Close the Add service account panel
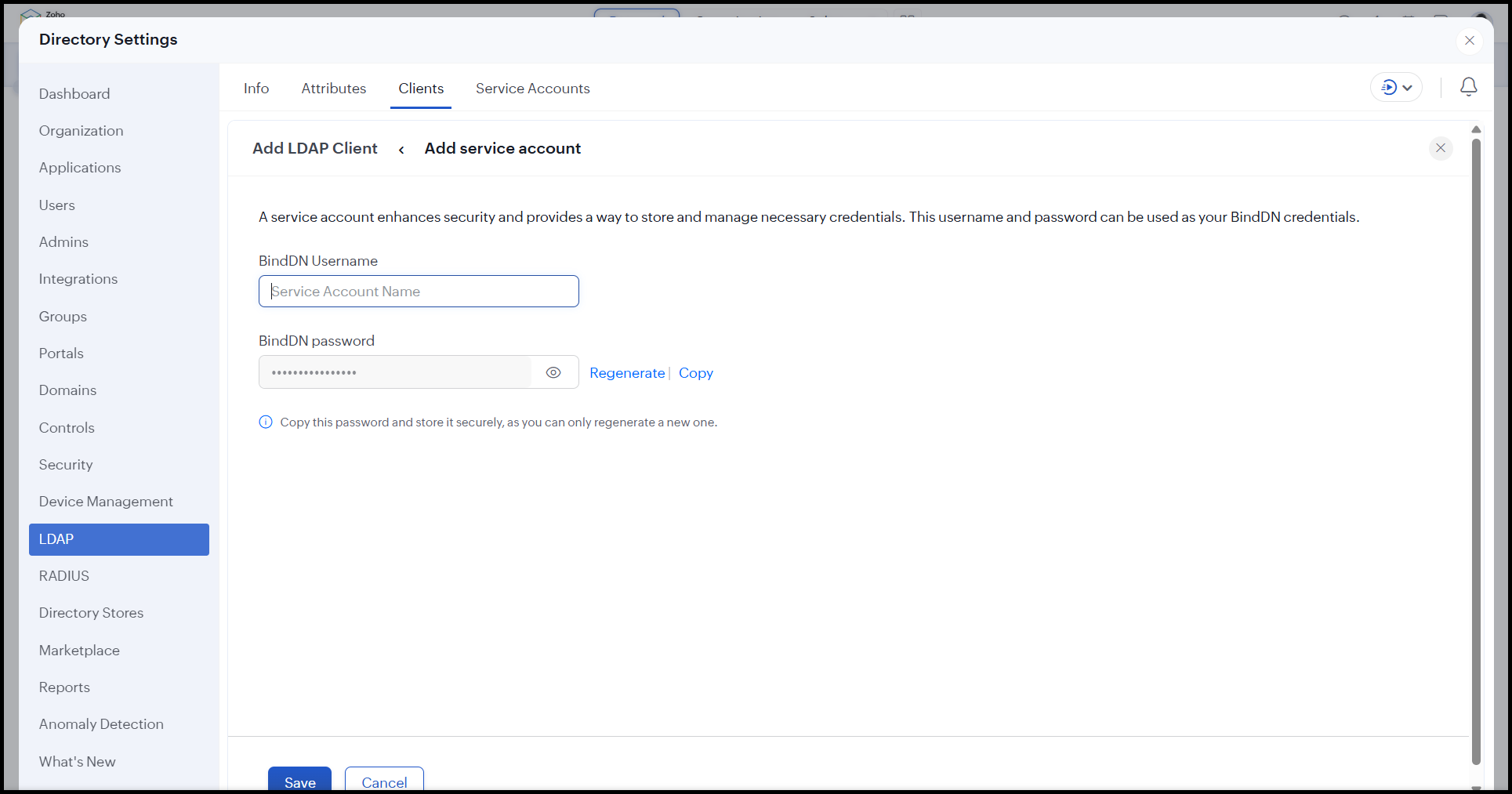Viewport: 1512px width, 794px height. [1440, 148]
